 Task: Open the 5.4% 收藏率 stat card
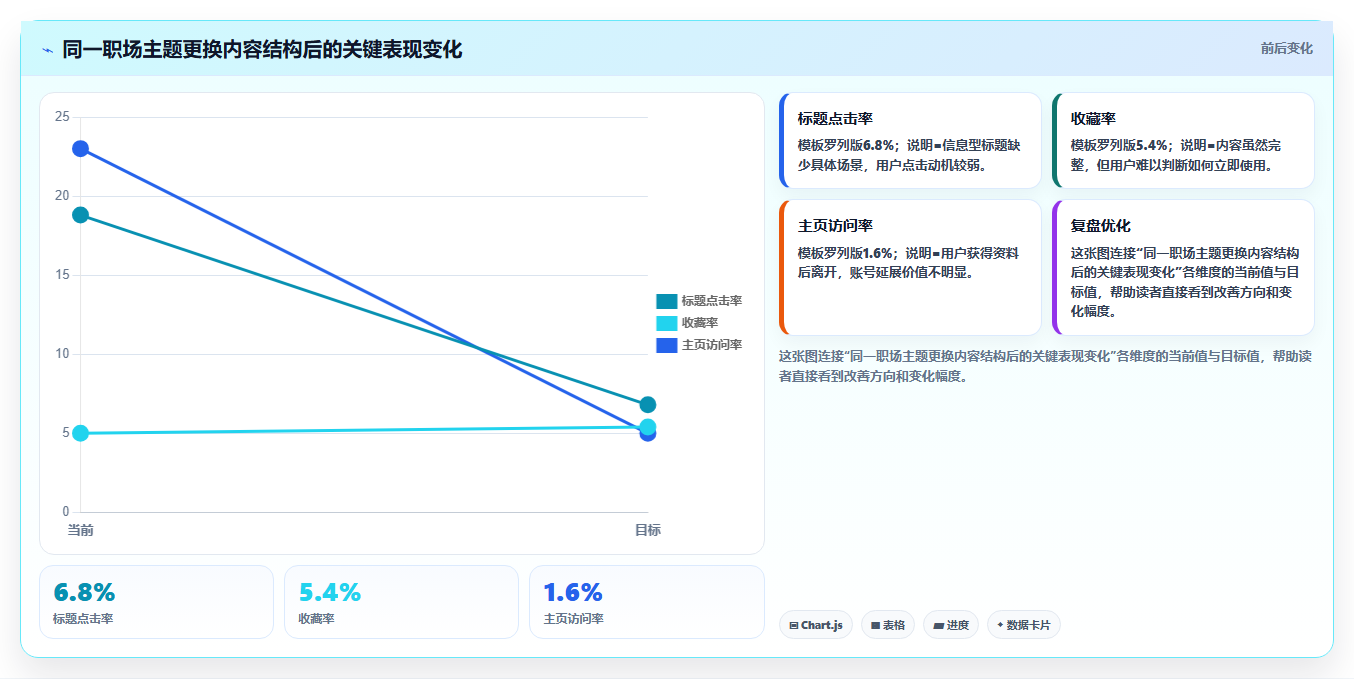click(401, 602)
